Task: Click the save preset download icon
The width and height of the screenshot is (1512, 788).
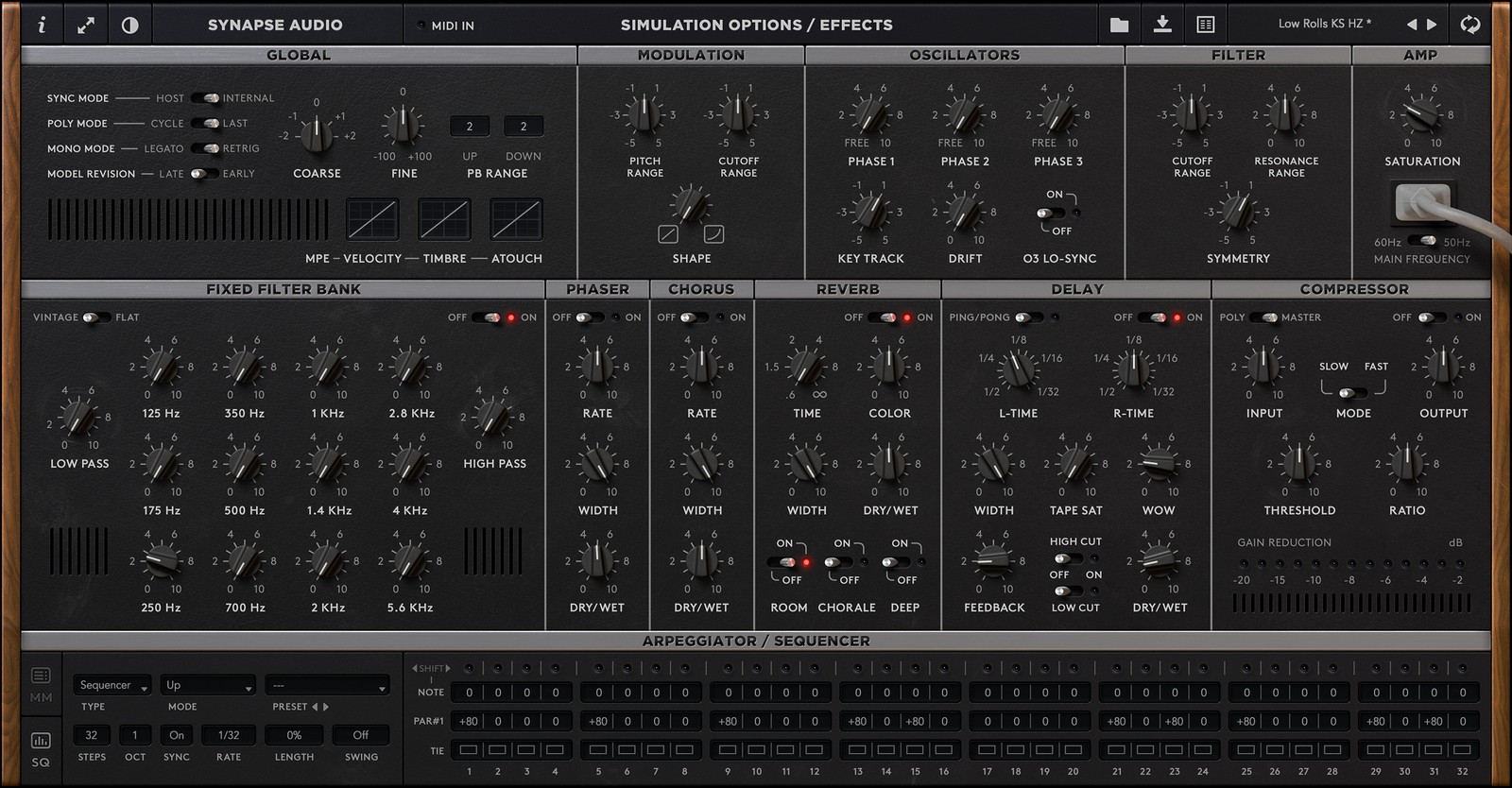Action: [1162, 26]
